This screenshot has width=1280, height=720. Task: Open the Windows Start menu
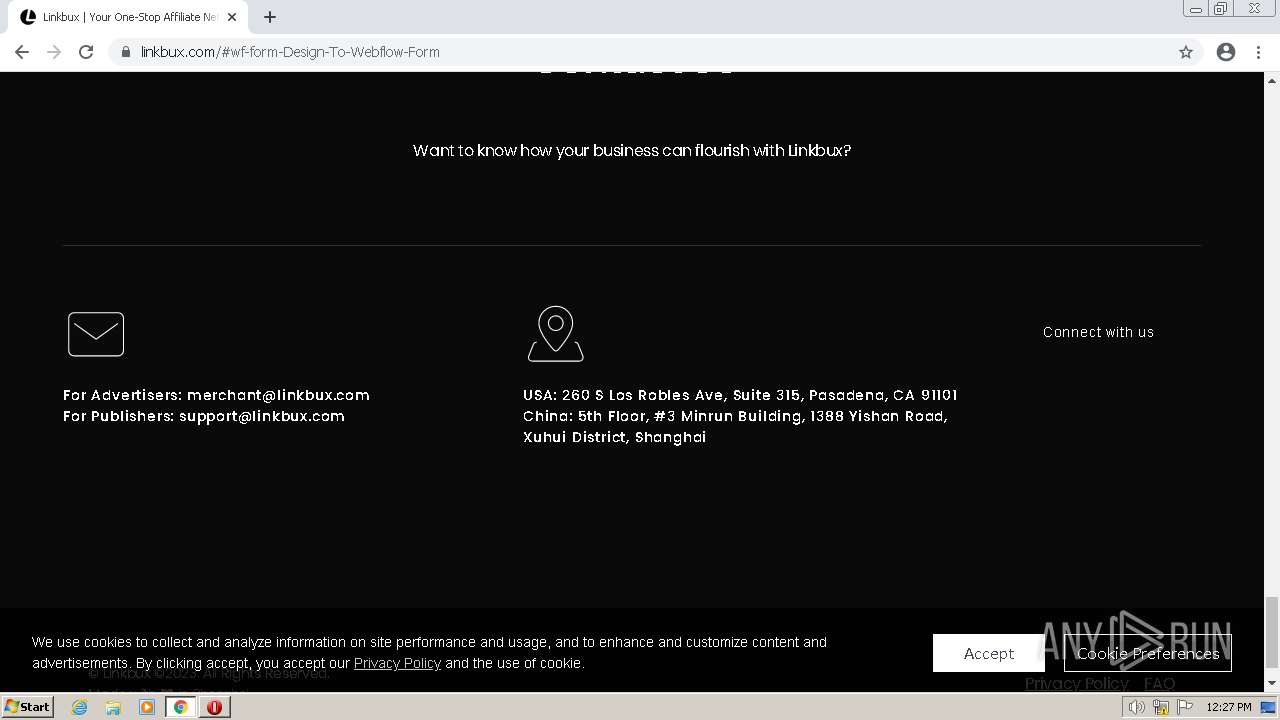point(28,707)
